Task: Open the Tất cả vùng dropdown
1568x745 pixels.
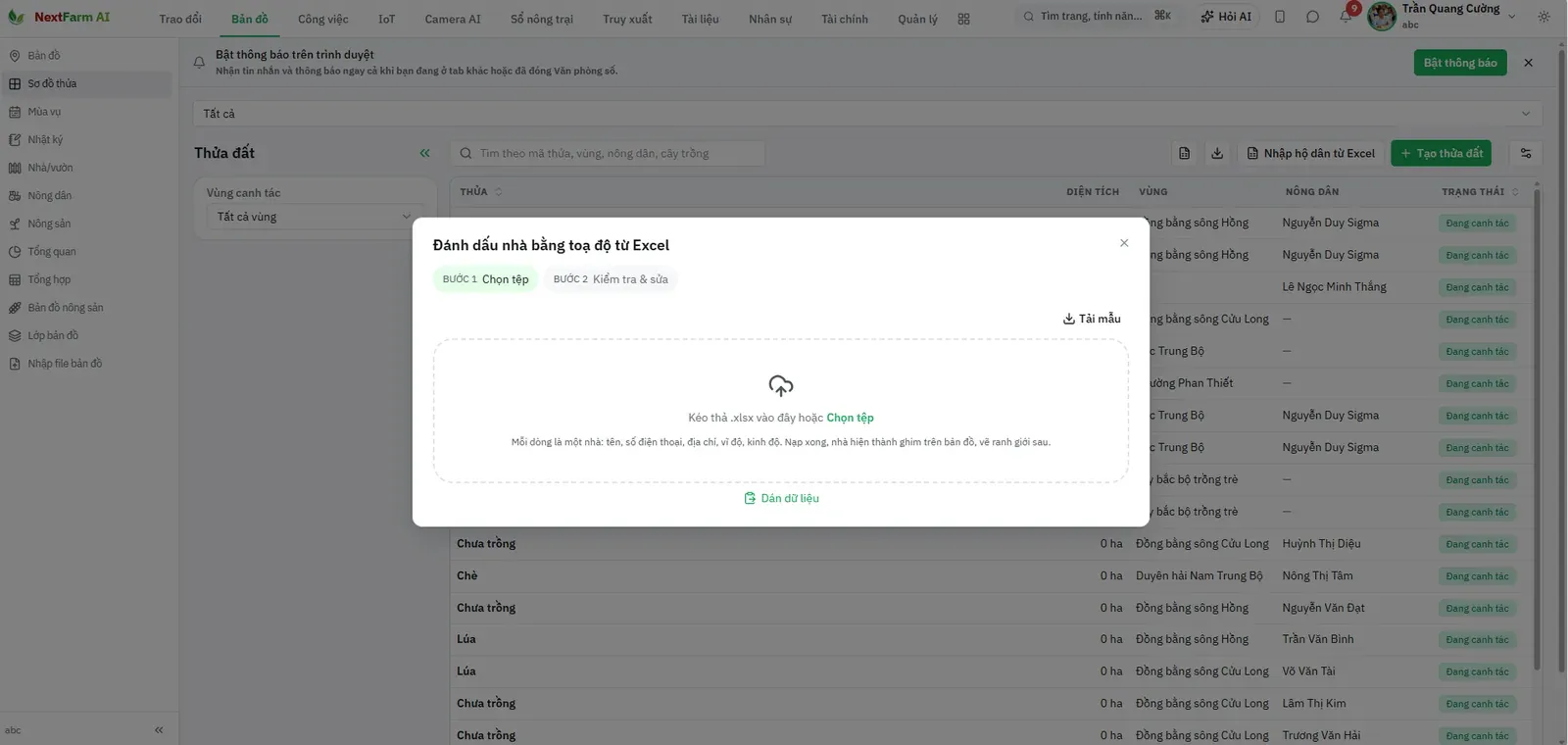Action: [315, 217]
